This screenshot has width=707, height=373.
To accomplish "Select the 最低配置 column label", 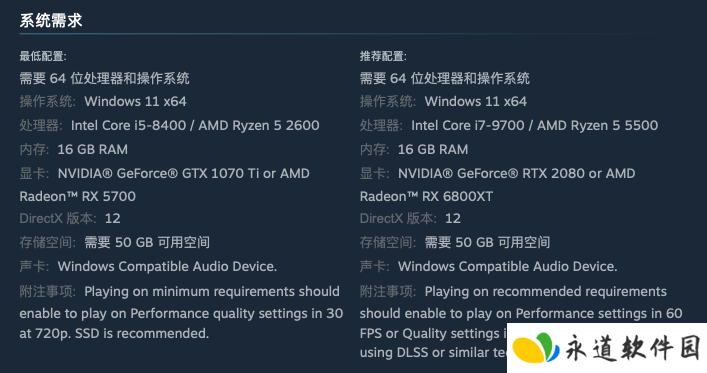I will click(x=43, y=56).
